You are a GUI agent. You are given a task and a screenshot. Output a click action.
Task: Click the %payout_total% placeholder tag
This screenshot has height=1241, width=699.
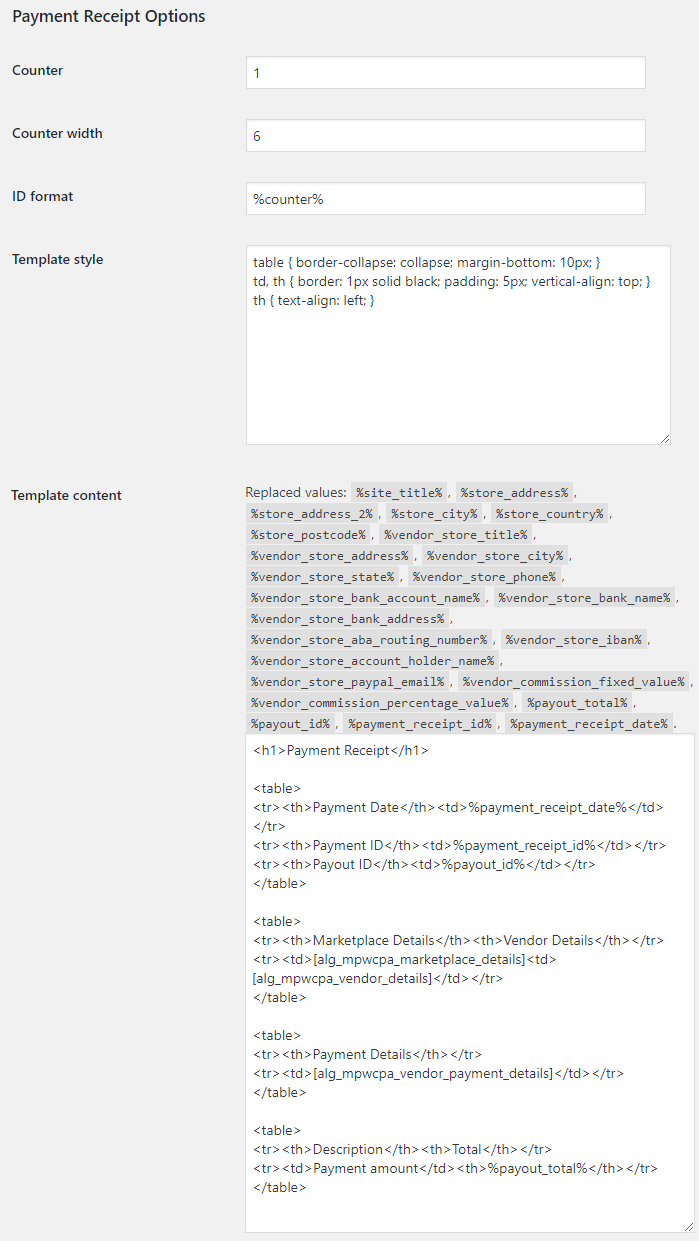pyautogui.click(x=576, y=702)
